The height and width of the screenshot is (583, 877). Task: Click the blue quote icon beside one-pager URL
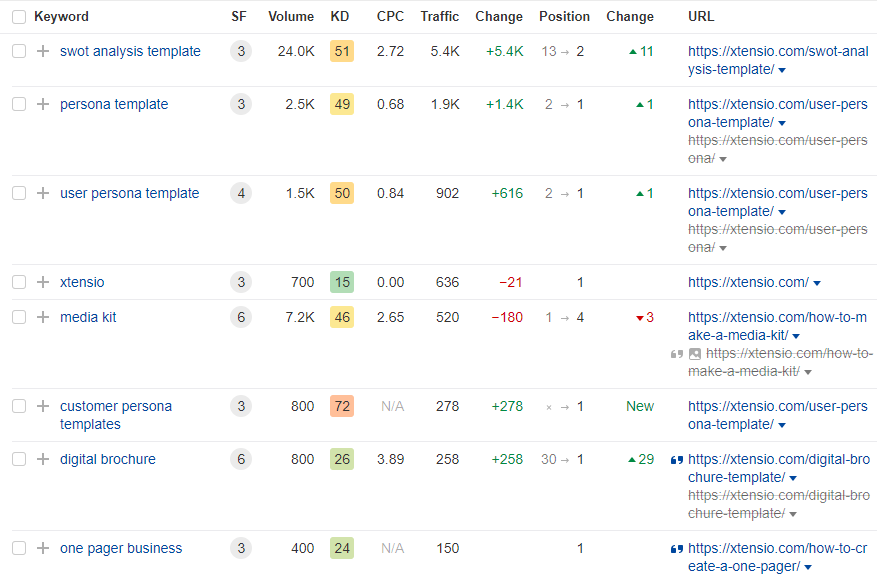tap(677, 549)
